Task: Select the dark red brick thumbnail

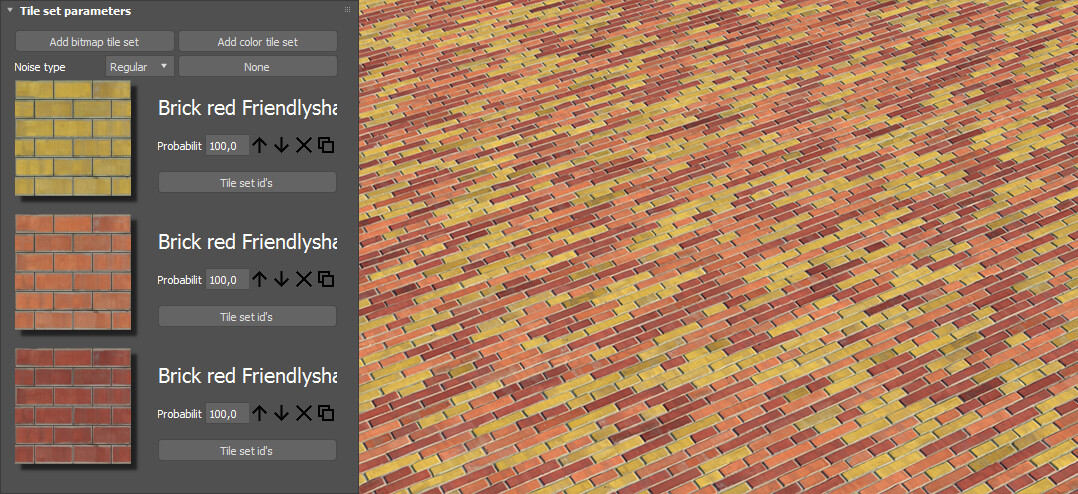Action: click(73, 406)
